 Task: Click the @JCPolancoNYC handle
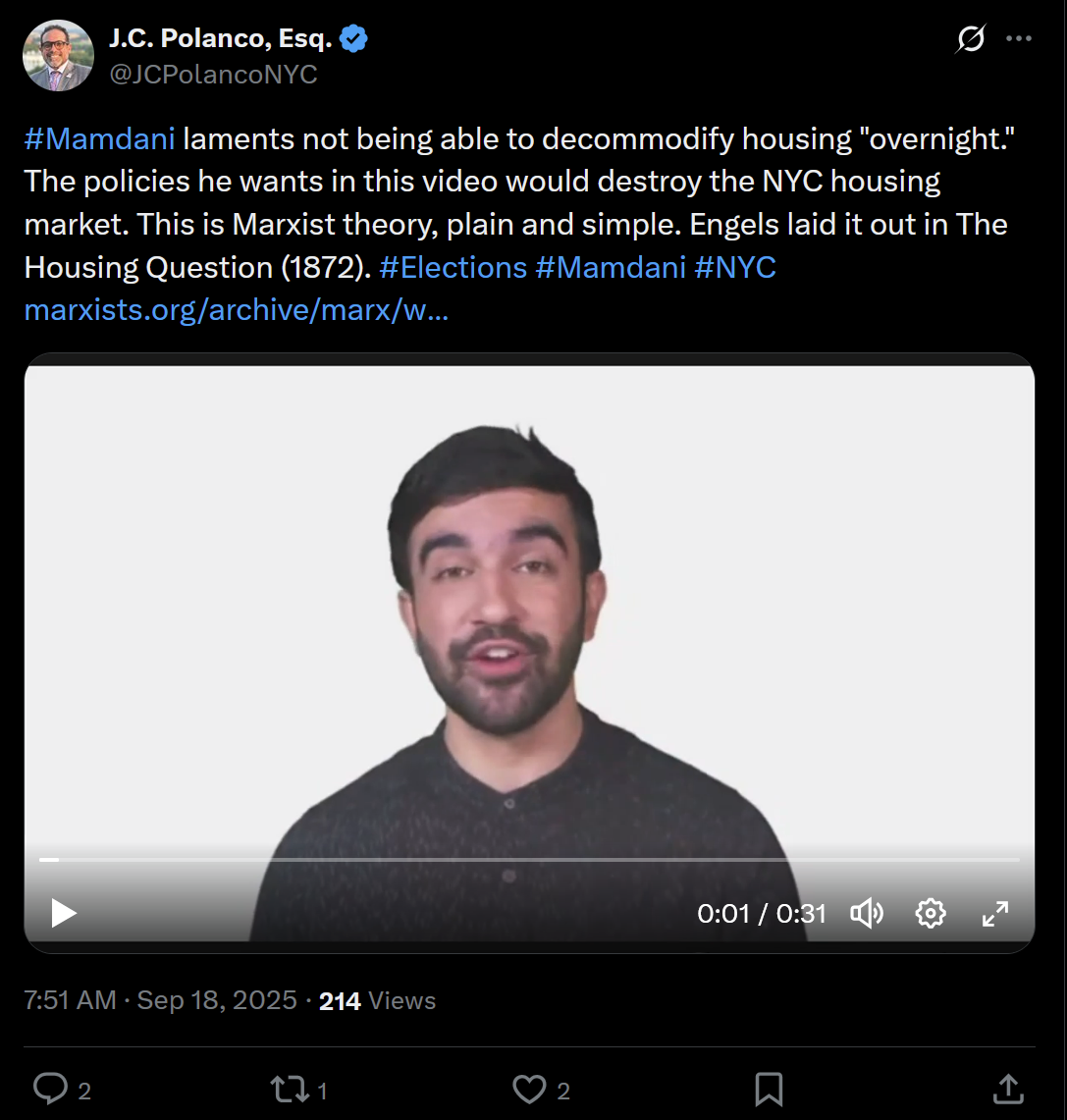(213, 75)
